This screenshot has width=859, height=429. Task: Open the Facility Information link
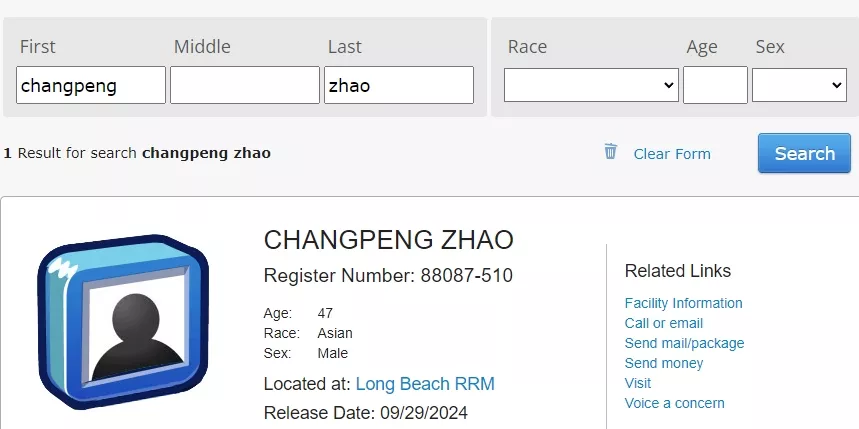683,303
